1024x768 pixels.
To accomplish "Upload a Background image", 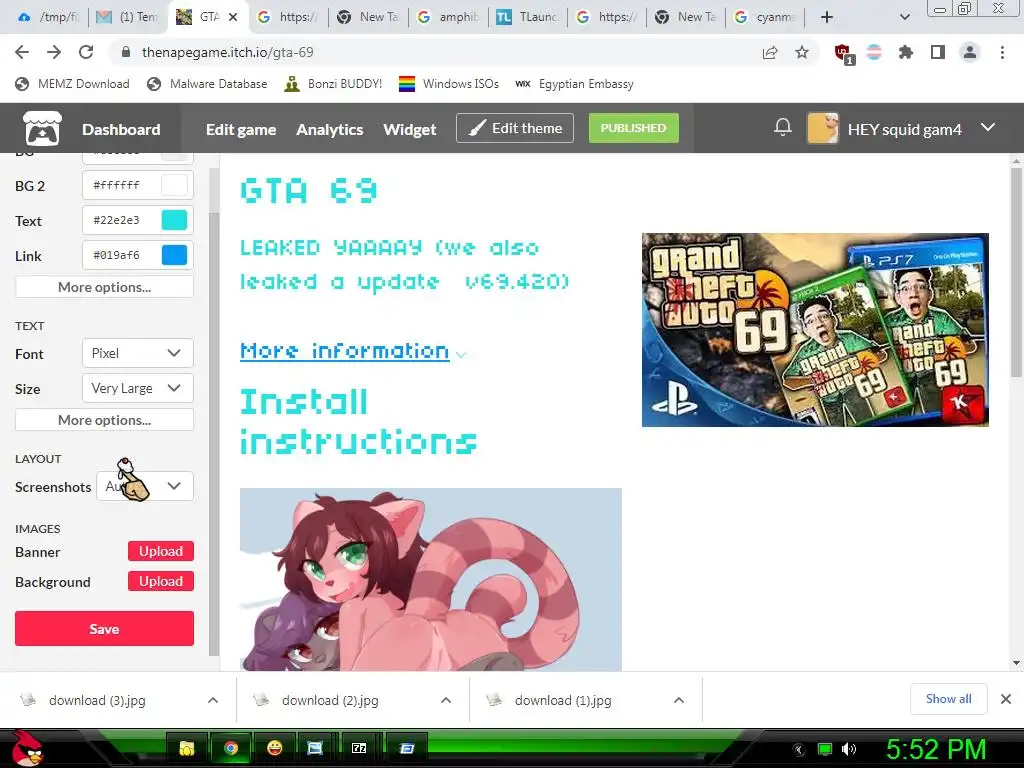I will pyautogui.click(x=161, y=581).
